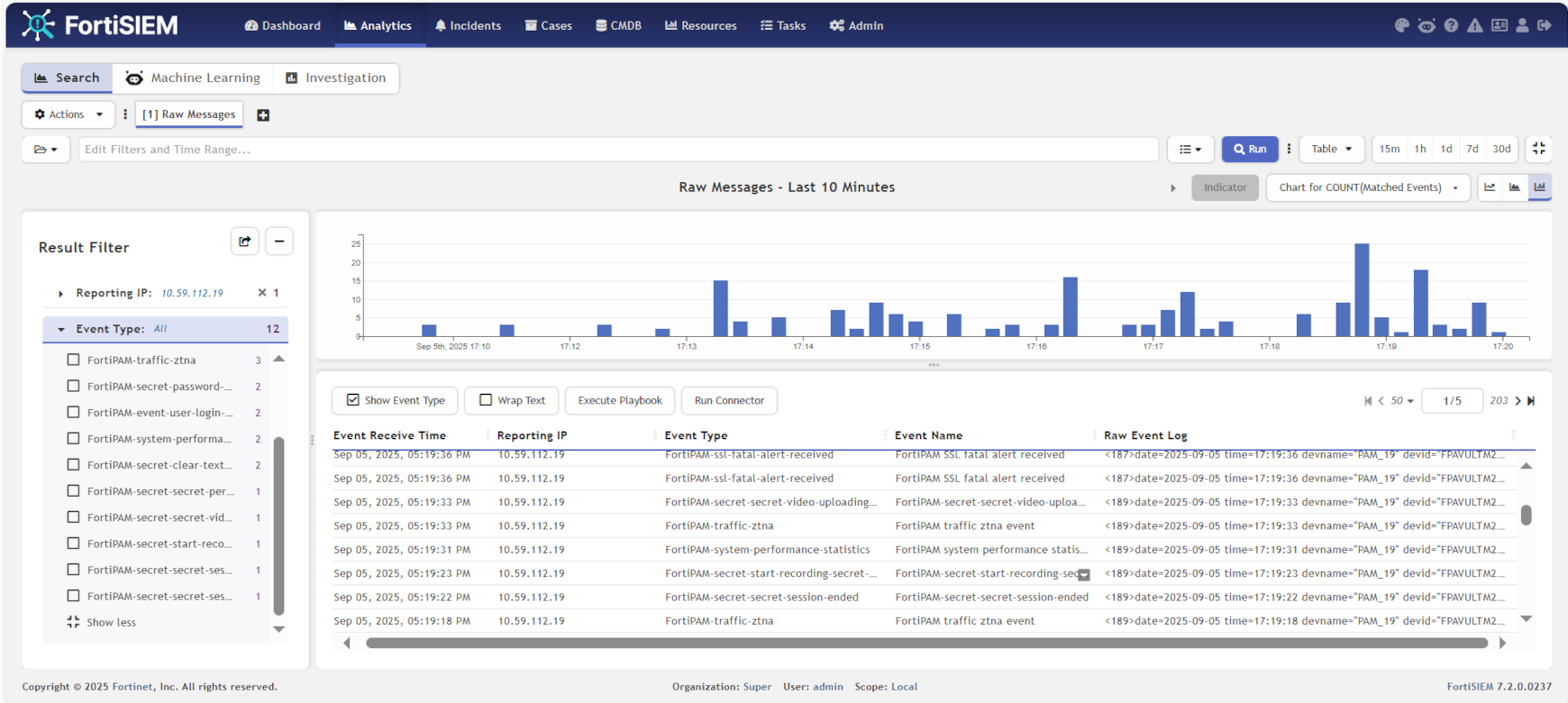Click the add new search tab plus icon
Screen dimensions: 1568x703
coord(263,115)
